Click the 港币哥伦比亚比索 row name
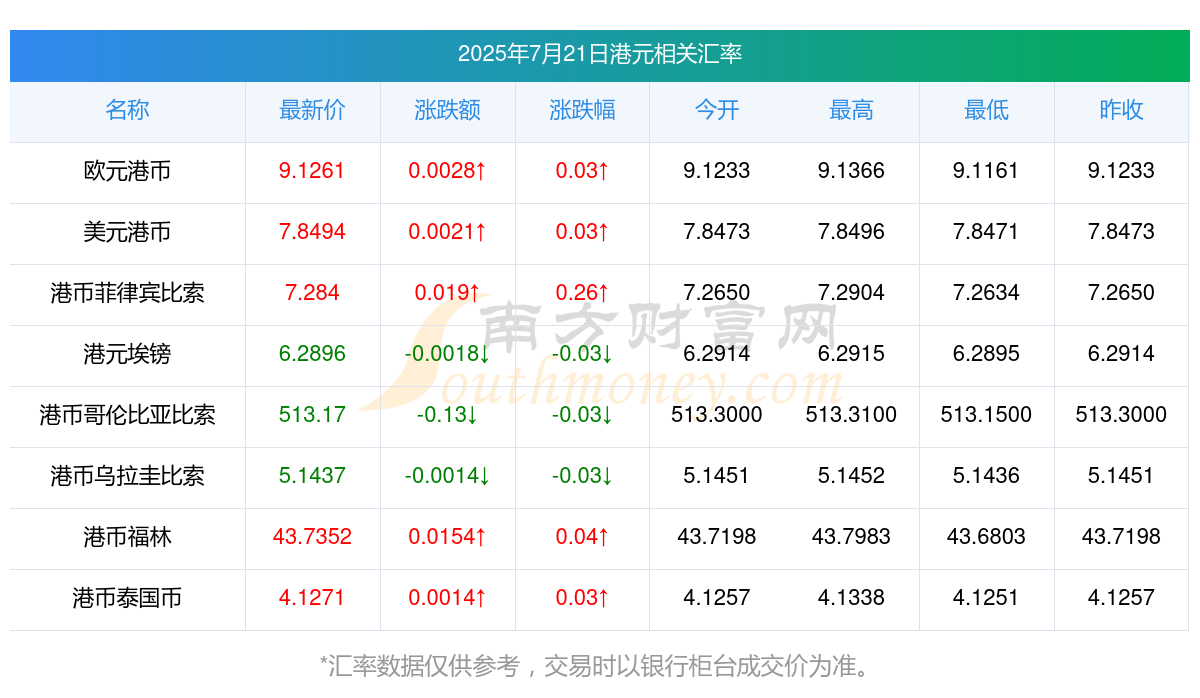The width and height of the screenshot is (1200, 698). pyautogui.click(x=127, y=415)
